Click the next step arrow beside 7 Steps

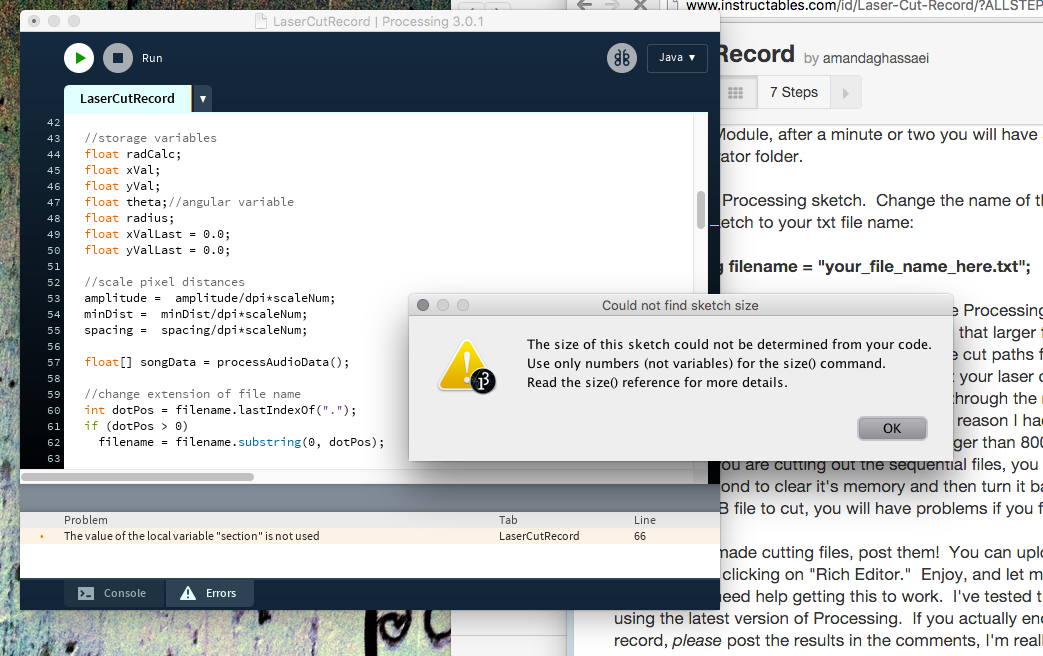click(x=845, y=93)
